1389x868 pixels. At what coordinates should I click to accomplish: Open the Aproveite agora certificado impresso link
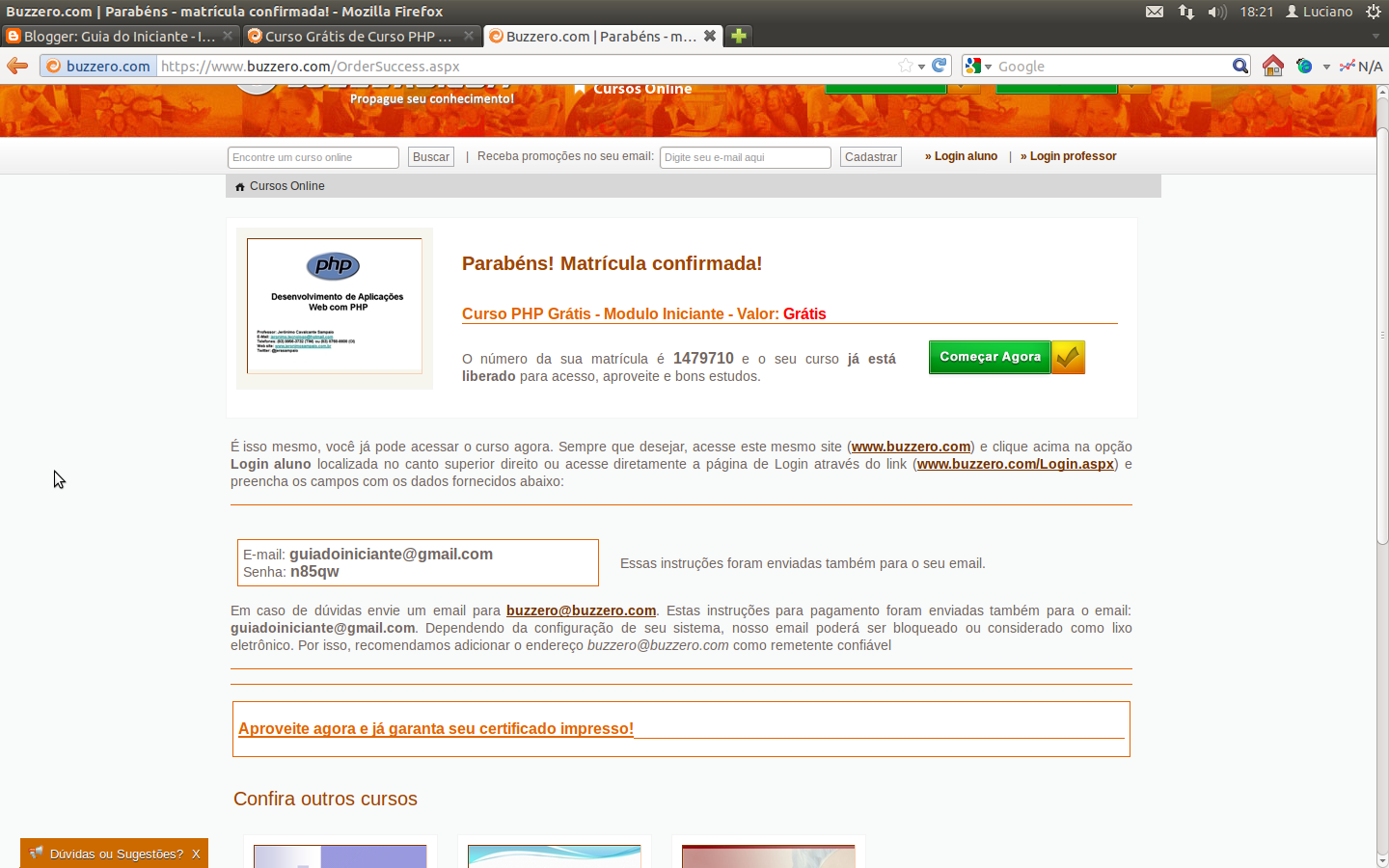point(436,728)
